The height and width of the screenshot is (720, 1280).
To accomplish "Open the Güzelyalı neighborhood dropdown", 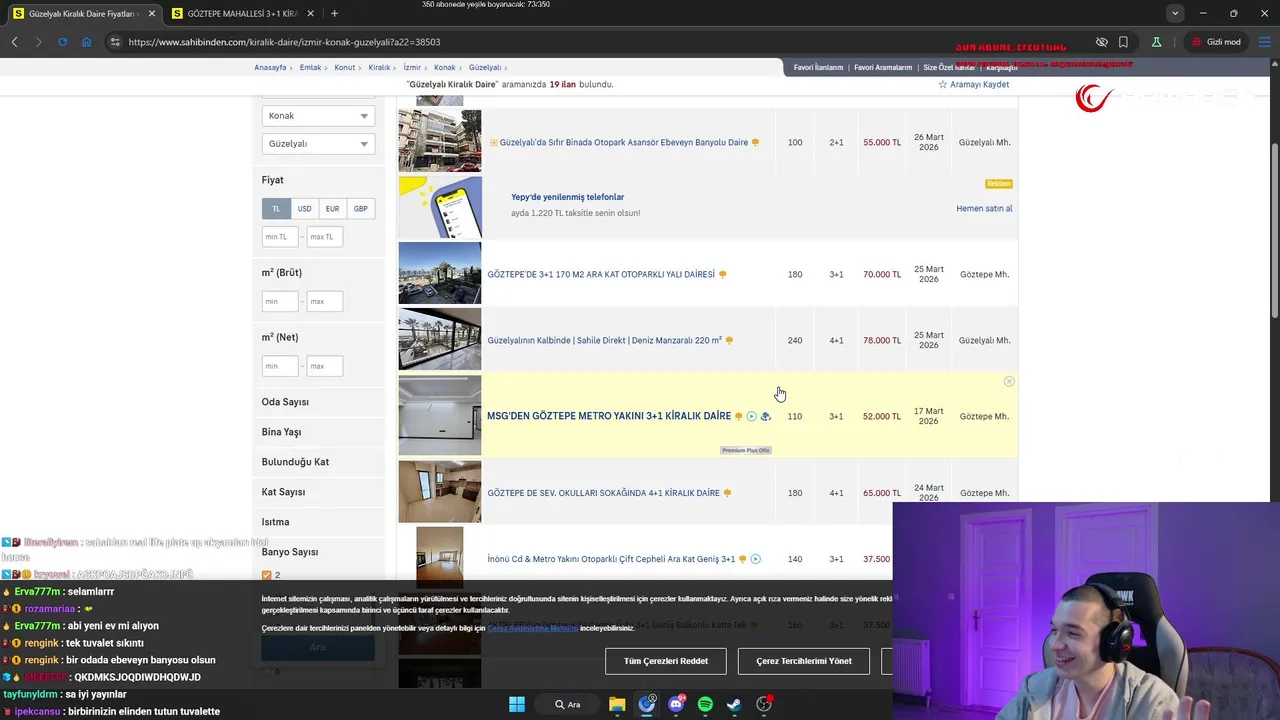I will (318, 144).
